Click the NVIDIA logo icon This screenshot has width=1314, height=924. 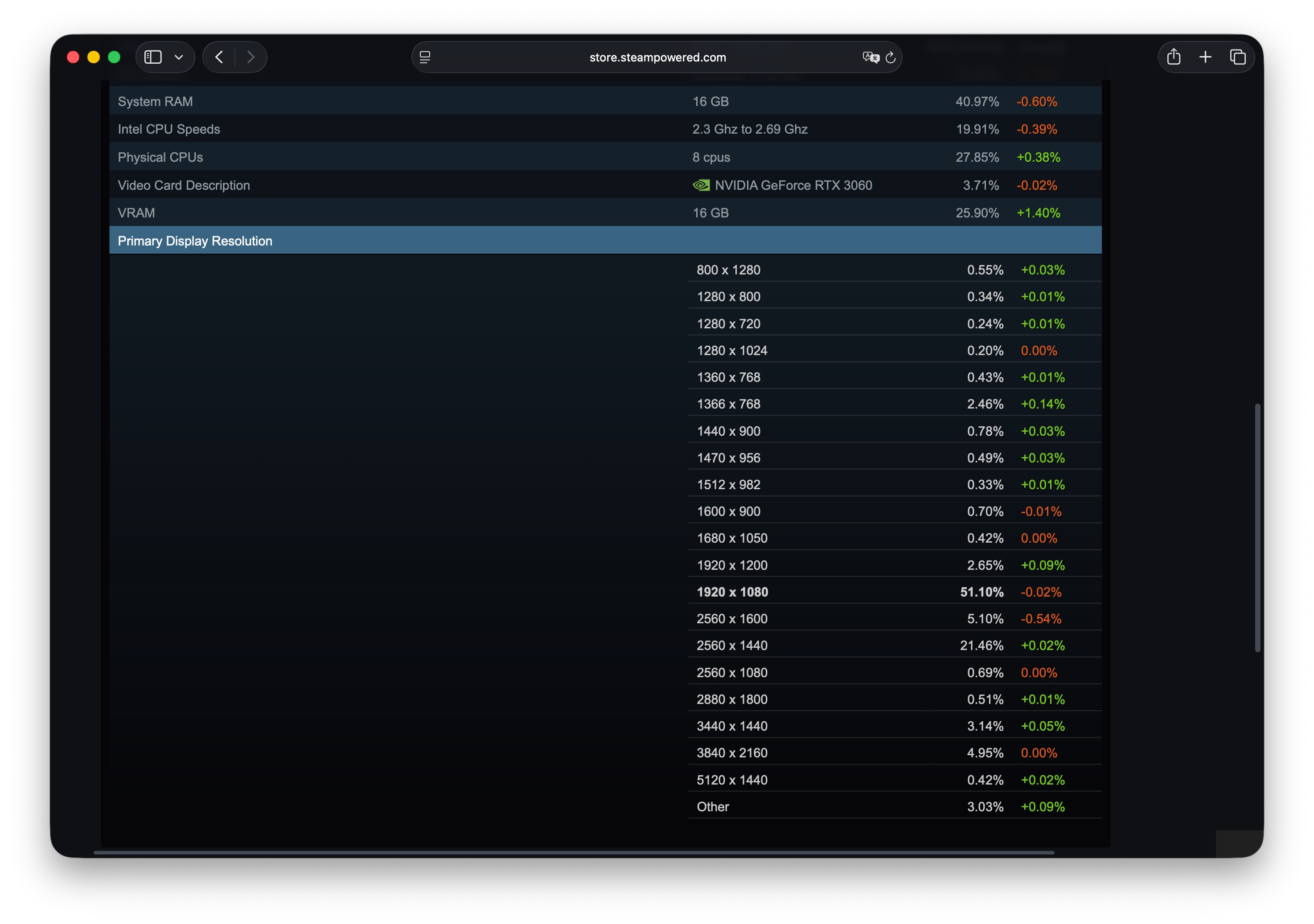click(x=701, y=185)
